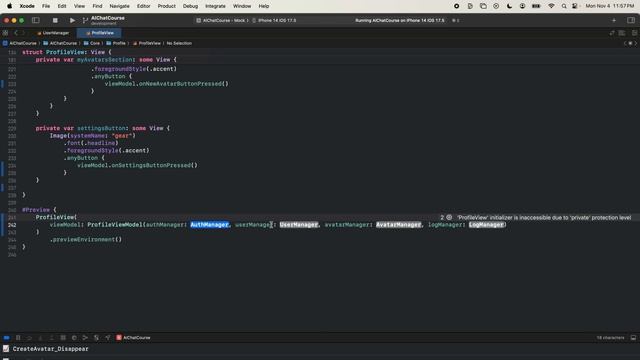The image size is (640, 360).
Task: Go forward in editor history
Action: 23,33
